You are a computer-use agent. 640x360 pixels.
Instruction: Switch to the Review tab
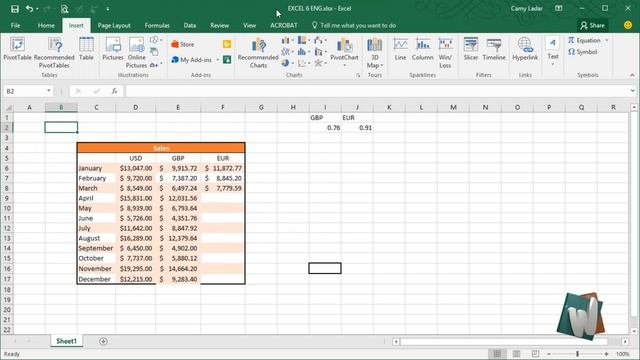click(x=220, y=25)
